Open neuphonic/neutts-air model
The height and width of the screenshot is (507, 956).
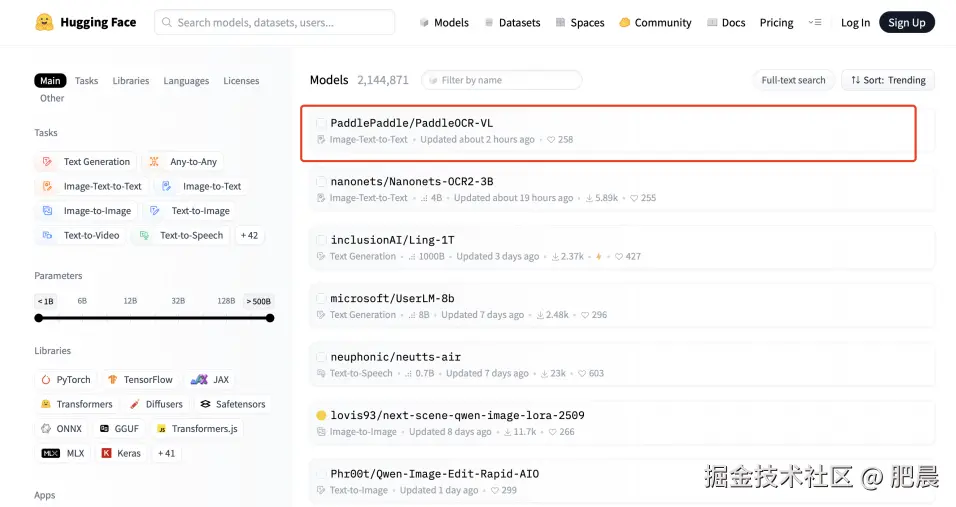(622, 365)
